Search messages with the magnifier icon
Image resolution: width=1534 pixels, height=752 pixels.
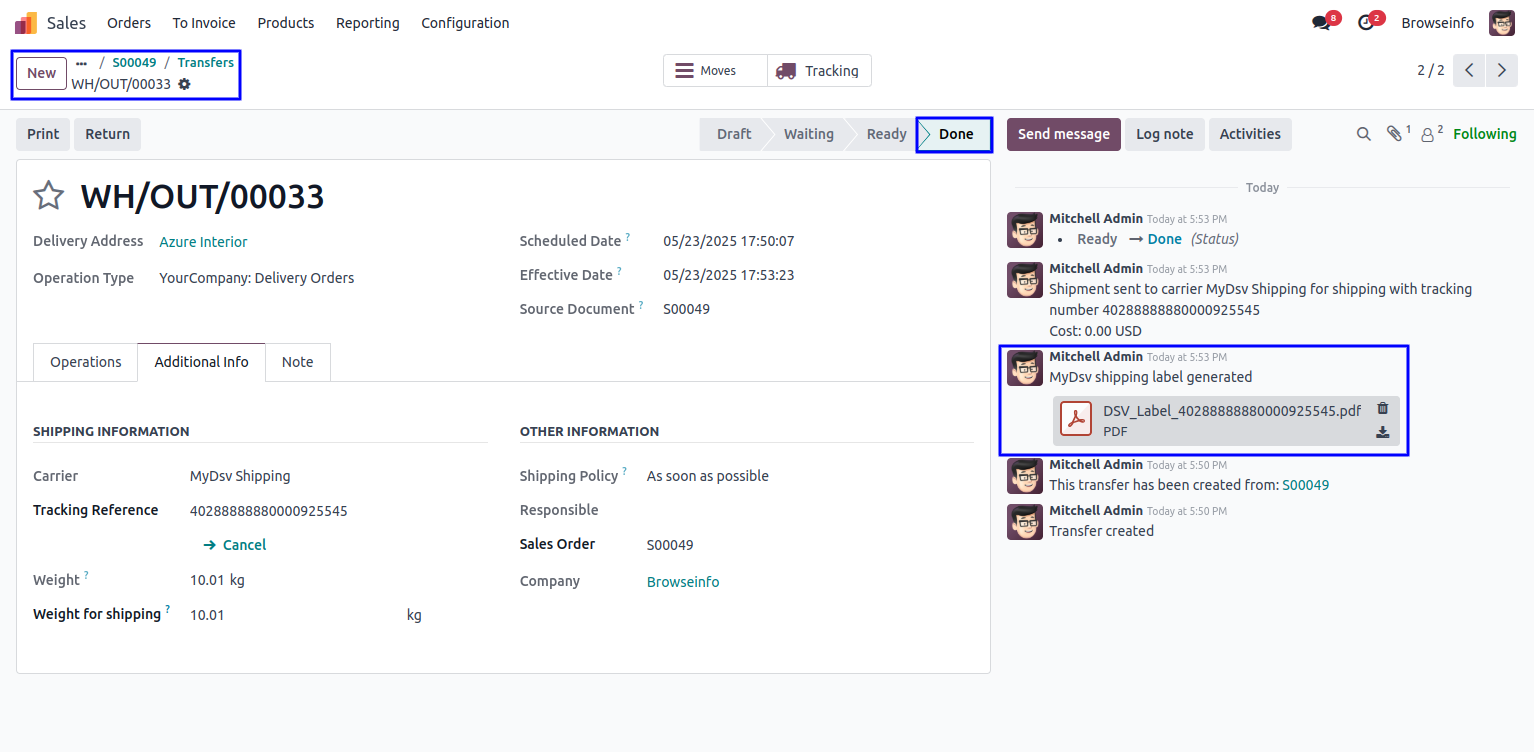pyautogui.click(x=1363, y=134)
